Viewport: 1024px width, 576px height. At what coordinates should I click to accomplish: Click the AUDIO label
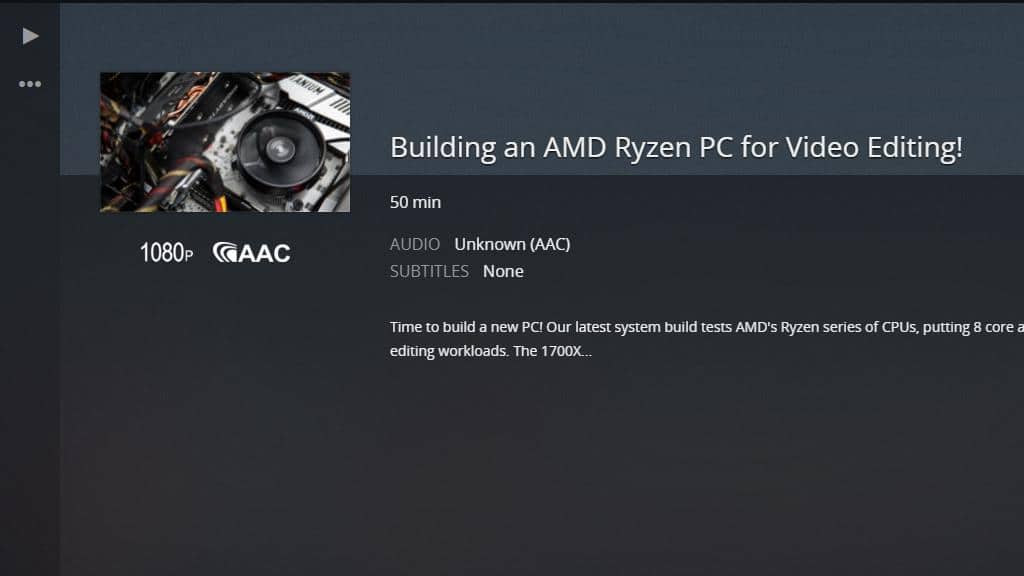415,244
